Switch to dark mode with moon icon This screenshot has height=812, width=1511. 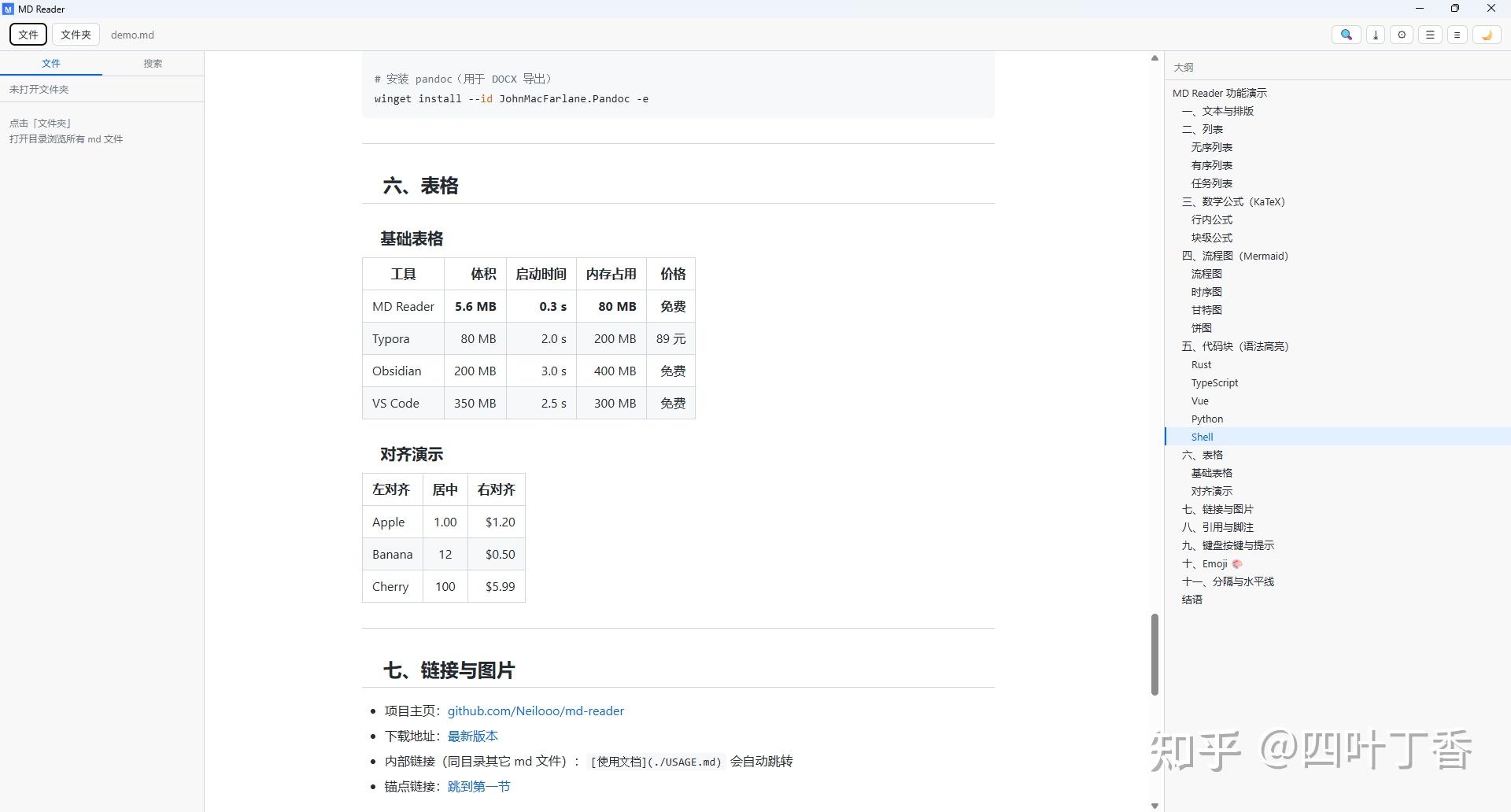pyautogui.click(x=1487, y=35)
